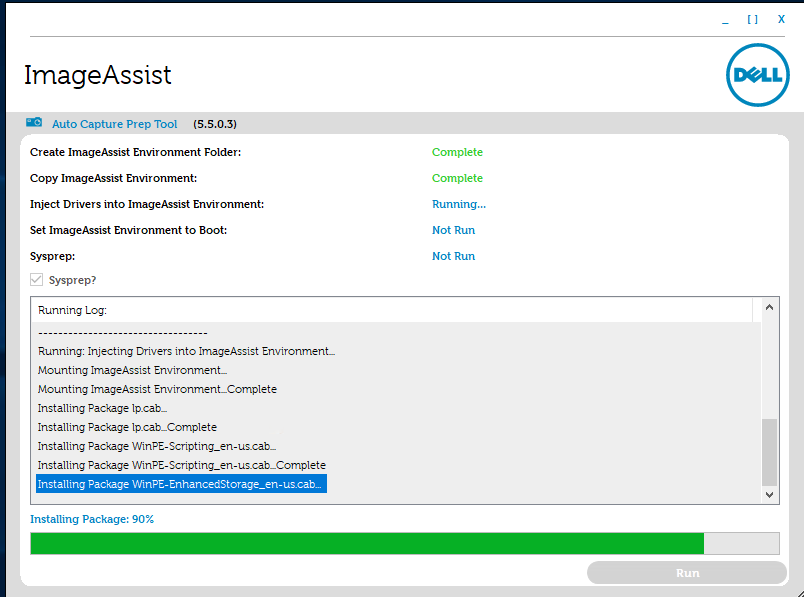Select log line 'Installing Package lp.cab...Complete'
Image resolution: width=804 pixels, height=597 pixels.
127,427
